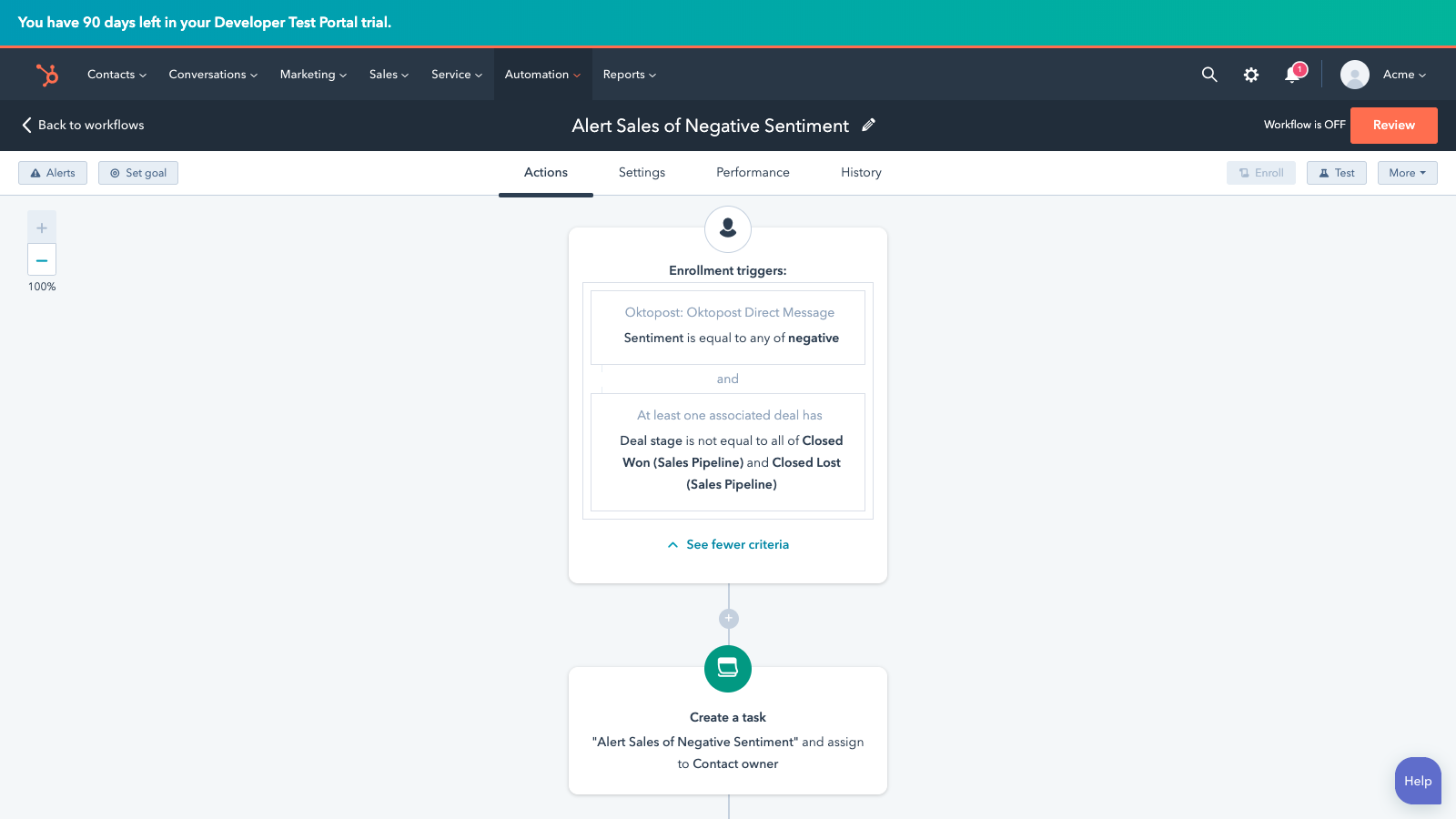Image resolution: width=1456 pixels, height=819 pixels.
Task: Edit workflow name with pencil icon
Action: click(868, 126)
